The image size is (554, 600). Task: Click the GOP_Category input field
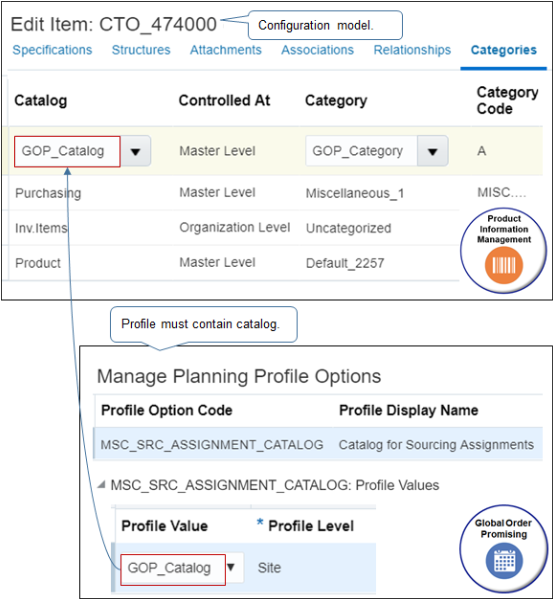[x=362, y=152]
